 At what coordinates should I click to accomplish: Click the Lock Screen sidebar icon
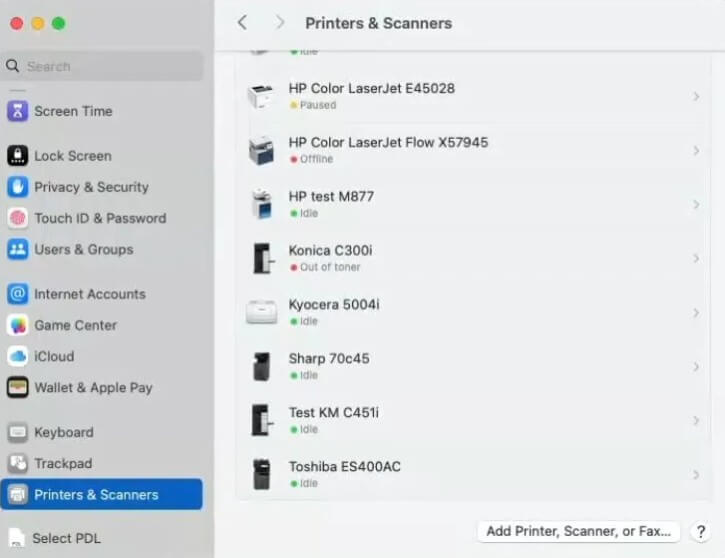click(x=17, y=156)
